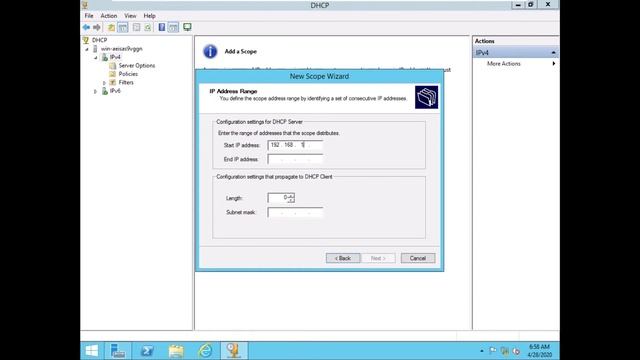The image size is (640, 360).
Task: Select the DHCP root label in the tree
Action: [100, 40]
